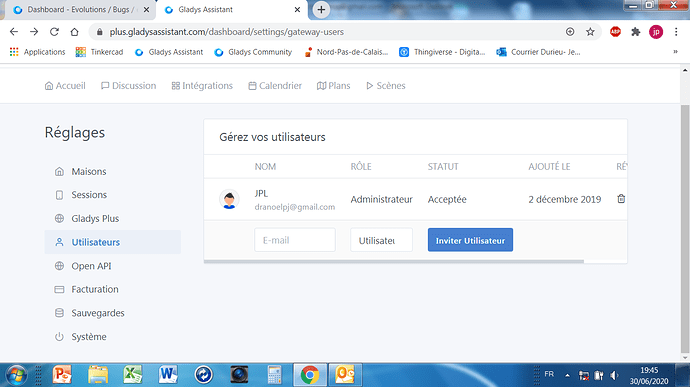Open the Gladys Assistant bookmark
The height and width of the screenshot is (387, 690).
click(169, 52)
